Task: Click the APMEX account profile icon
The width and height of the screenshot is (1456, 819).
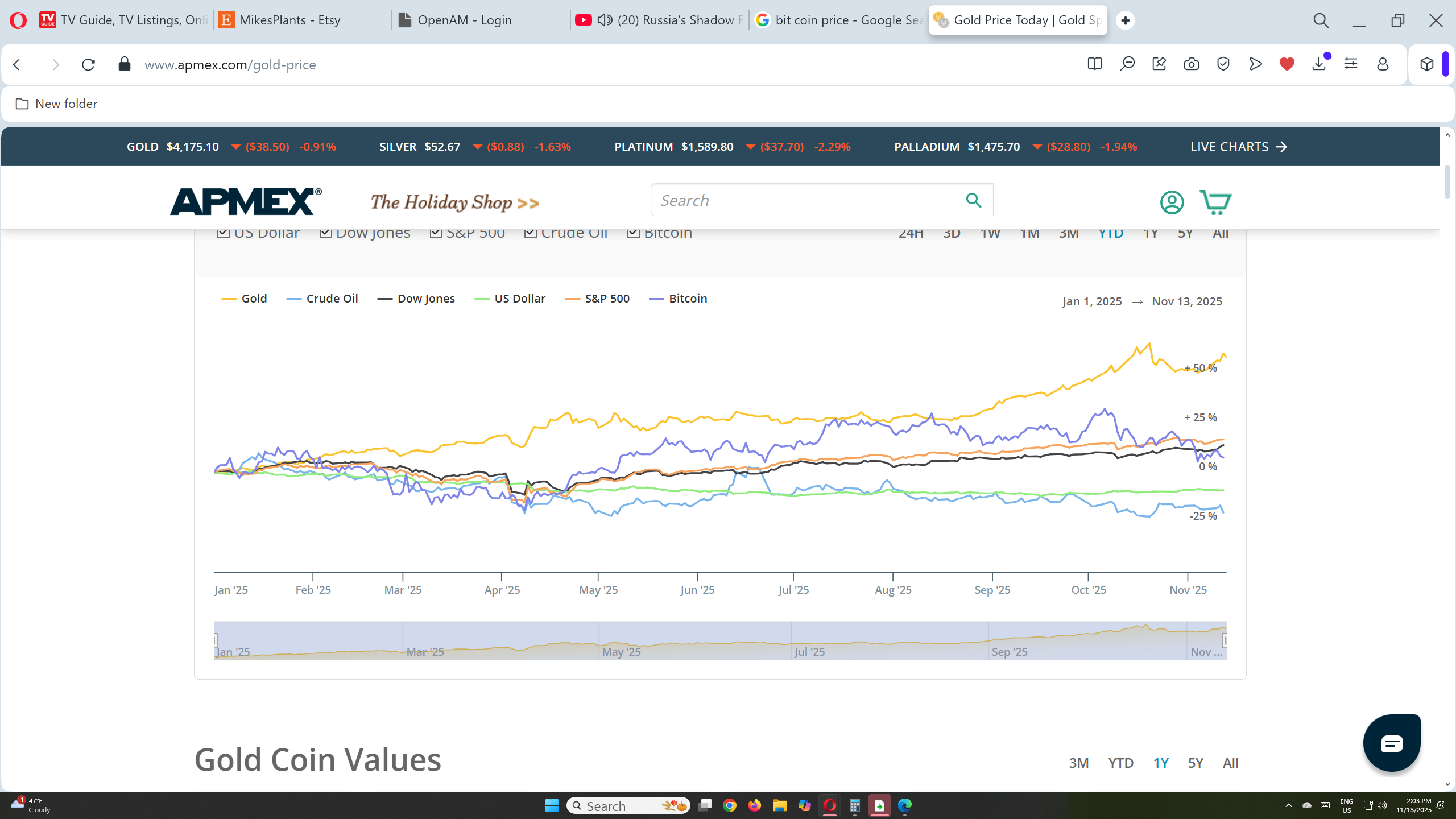Action: pyautogui.click(x=1172, y=202)
